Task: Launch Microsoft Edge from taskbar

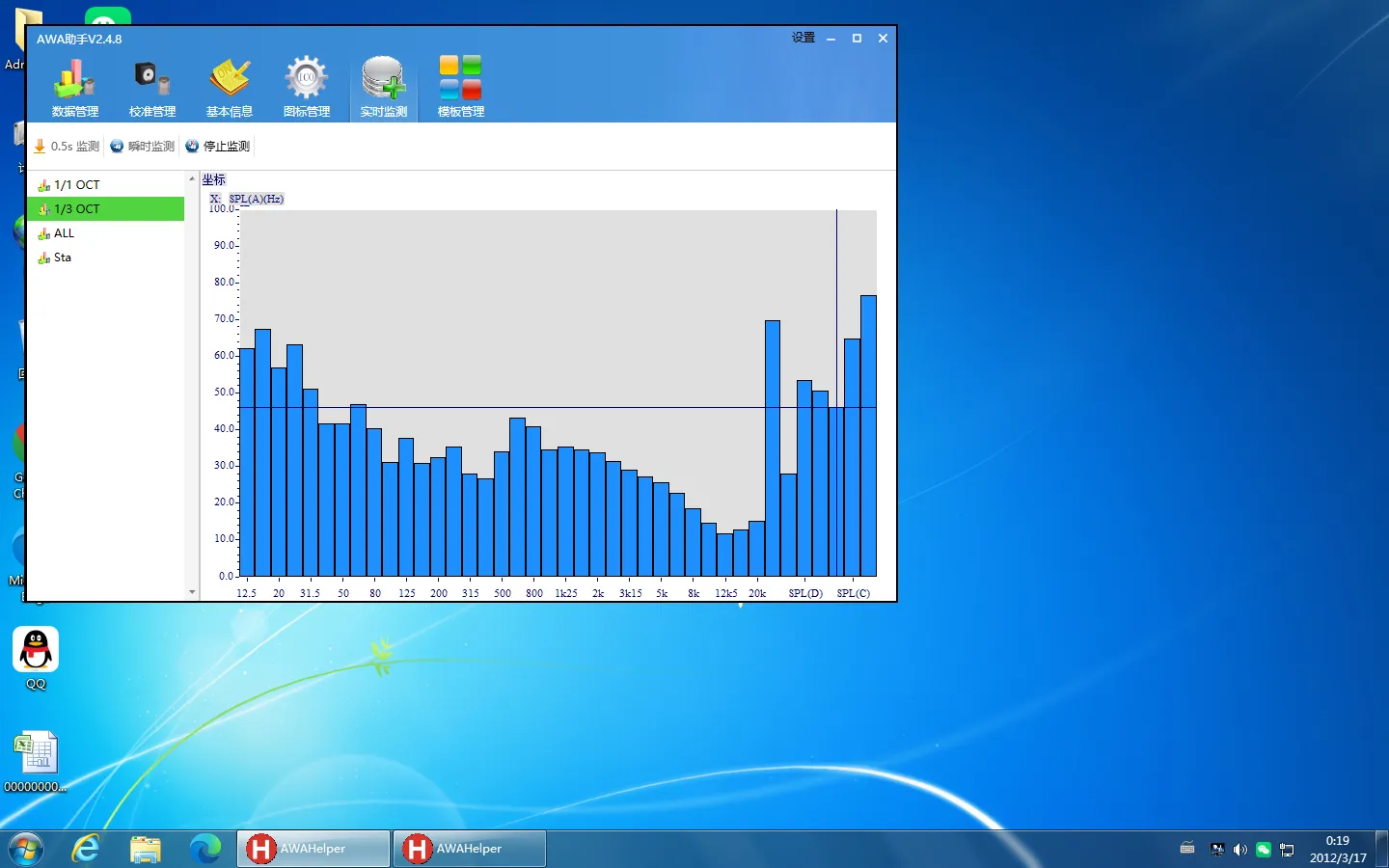Action: (205, 849)
